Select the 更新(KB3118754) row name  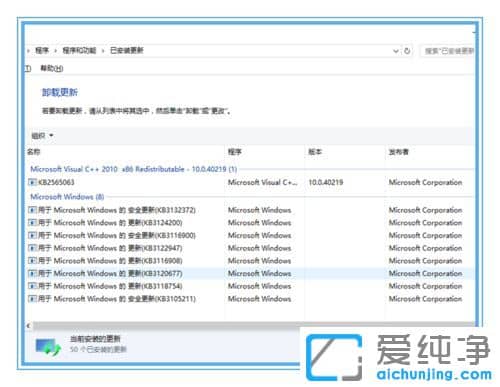click(x=110, y=286)
